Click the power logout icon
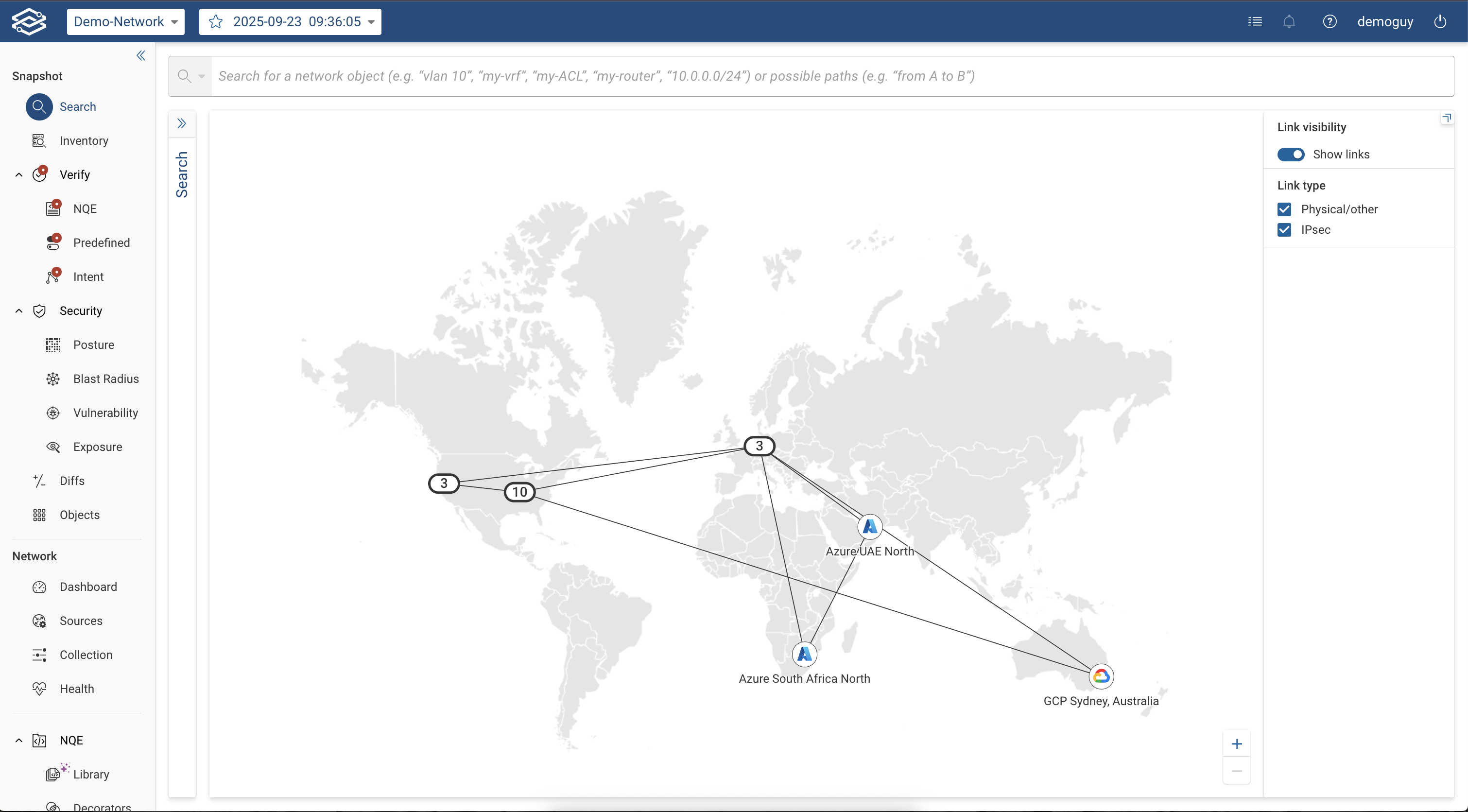 (1440, 22)
